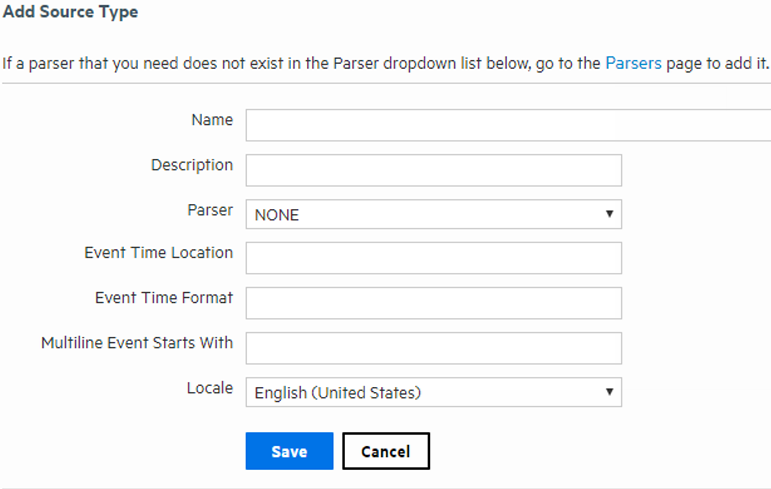
Task: Click the Parser field label
Action: tap(210, 210)
